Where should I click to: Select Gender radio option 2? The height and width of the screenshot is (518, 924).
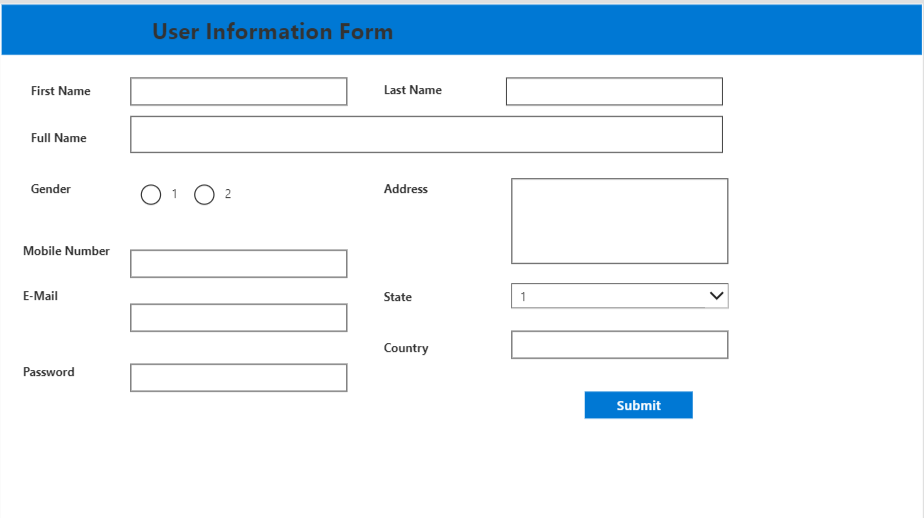click(x=205, y=195)
